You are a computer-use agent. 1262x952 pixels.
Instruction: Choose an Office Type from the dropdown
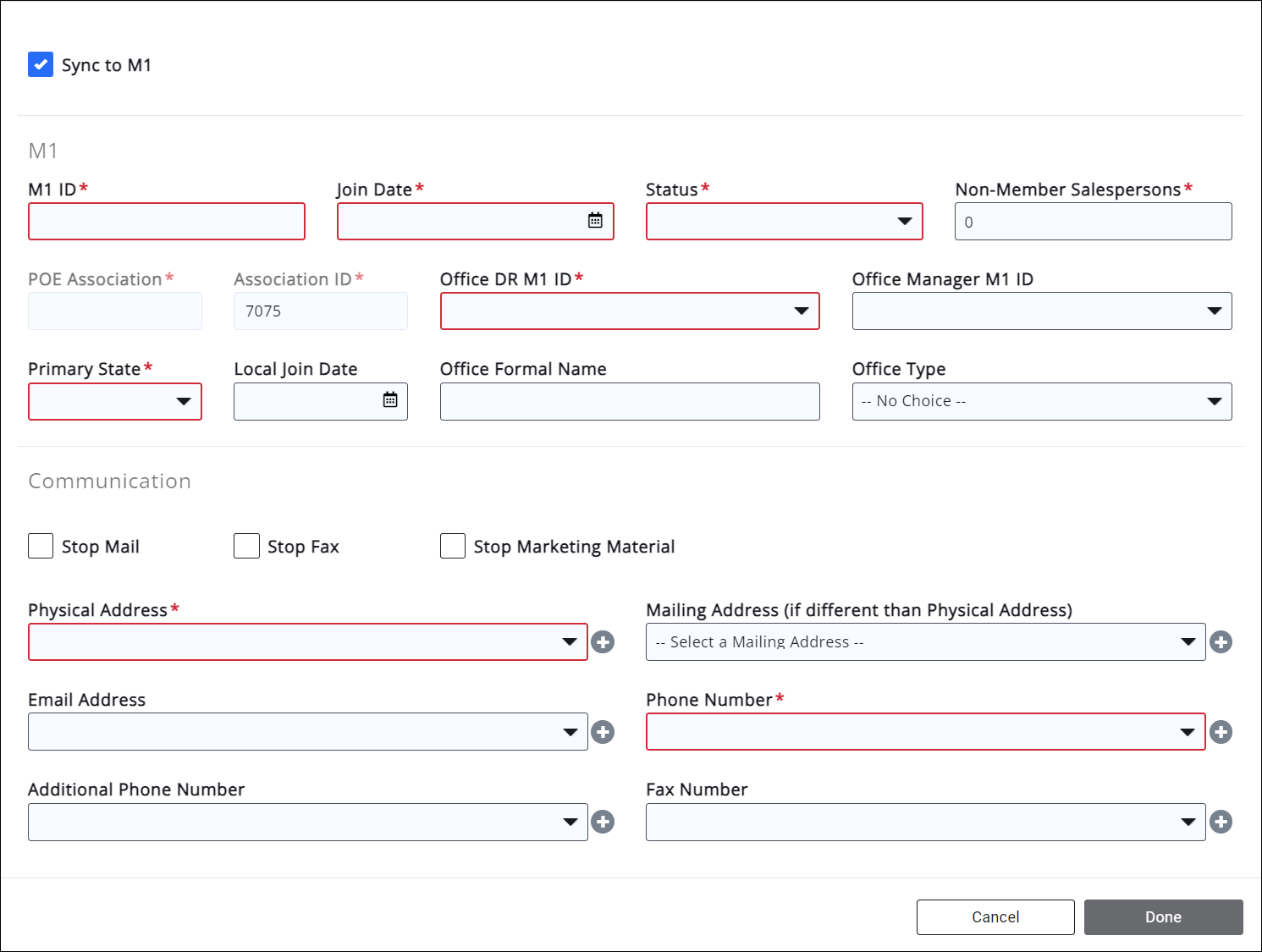tap(1041, 401)
